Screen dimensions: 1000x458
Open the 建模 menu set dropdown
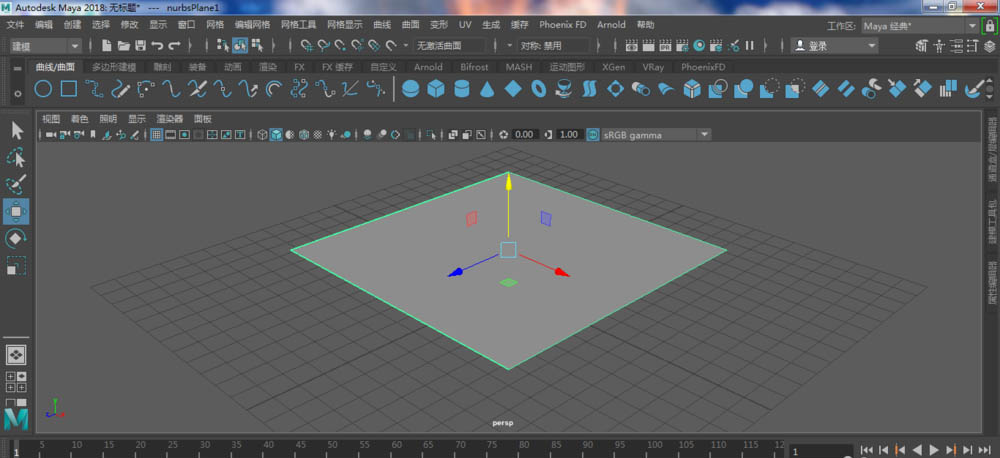(x=45, y=45)
